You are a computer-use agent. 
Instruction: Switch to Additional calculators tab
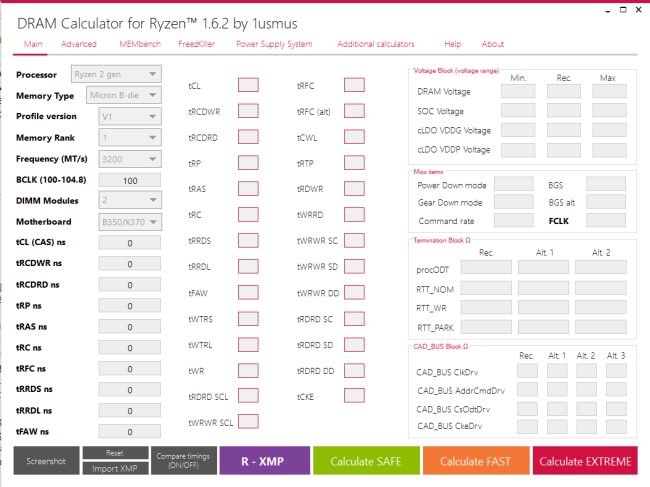(x=376, y=44)
